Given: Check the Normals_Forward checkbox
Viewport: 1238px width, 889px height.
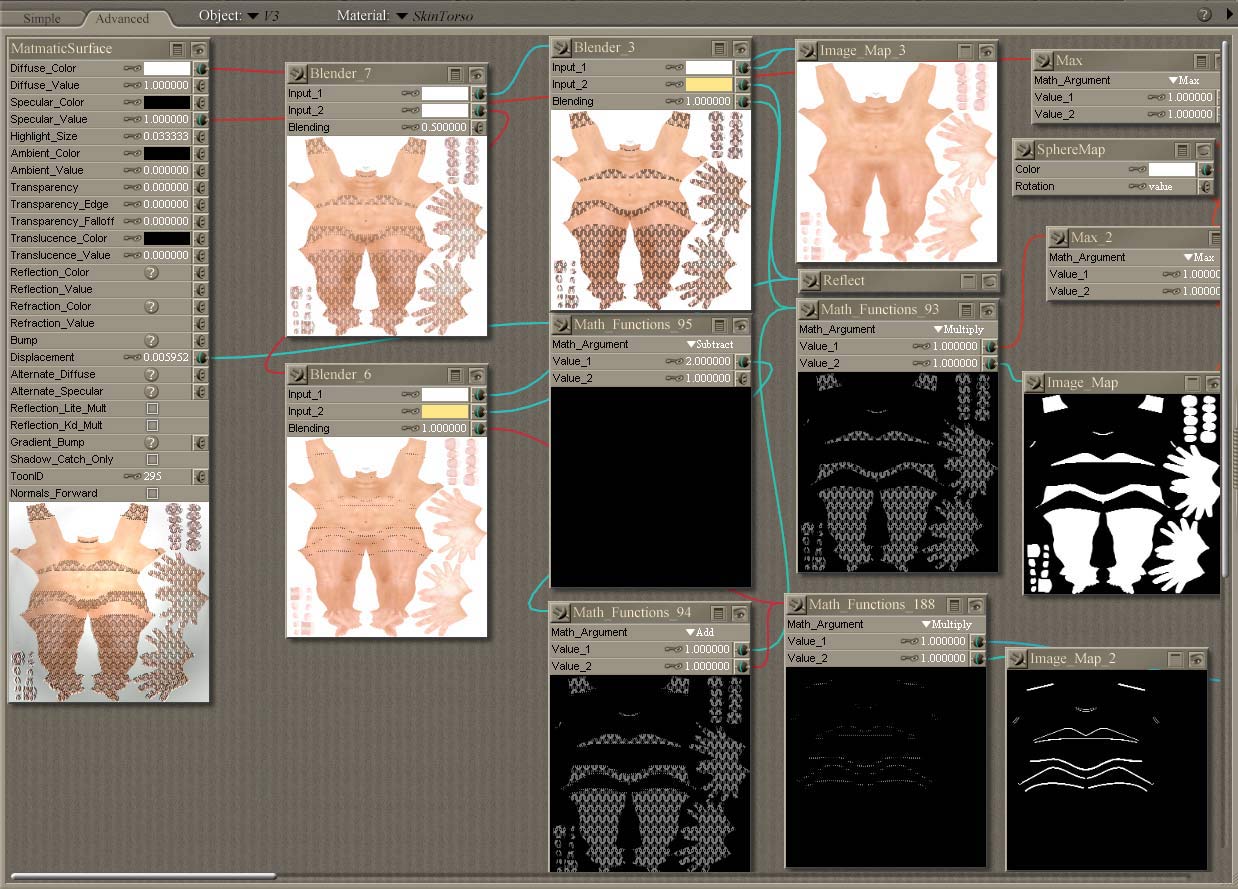Looking at the screenshot, I should pos(152,493).
